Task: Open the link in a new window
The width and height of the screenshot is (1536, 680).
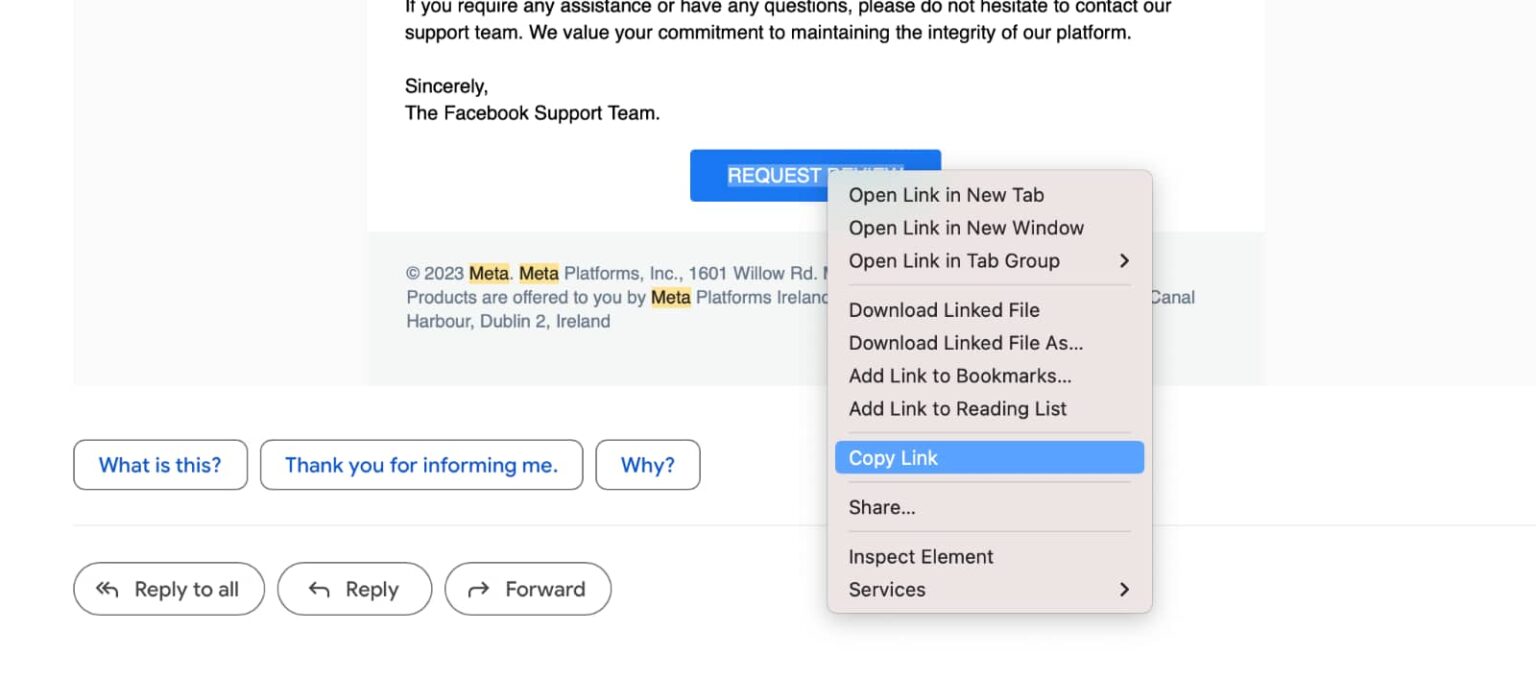Action: click(x=966, y=228)
